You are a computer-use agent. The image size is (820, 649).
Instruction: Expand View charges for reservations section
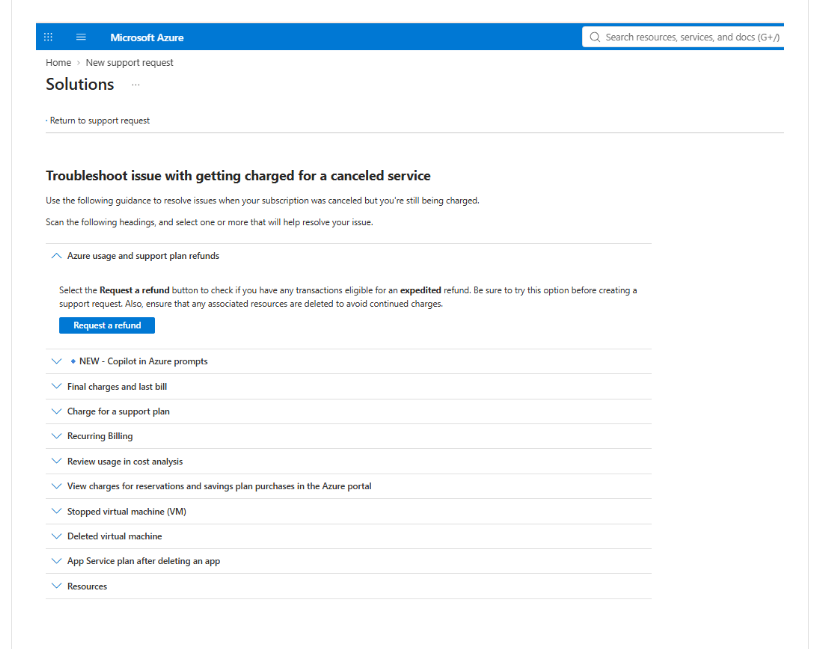pyautogui.click(x=348, y=486)
